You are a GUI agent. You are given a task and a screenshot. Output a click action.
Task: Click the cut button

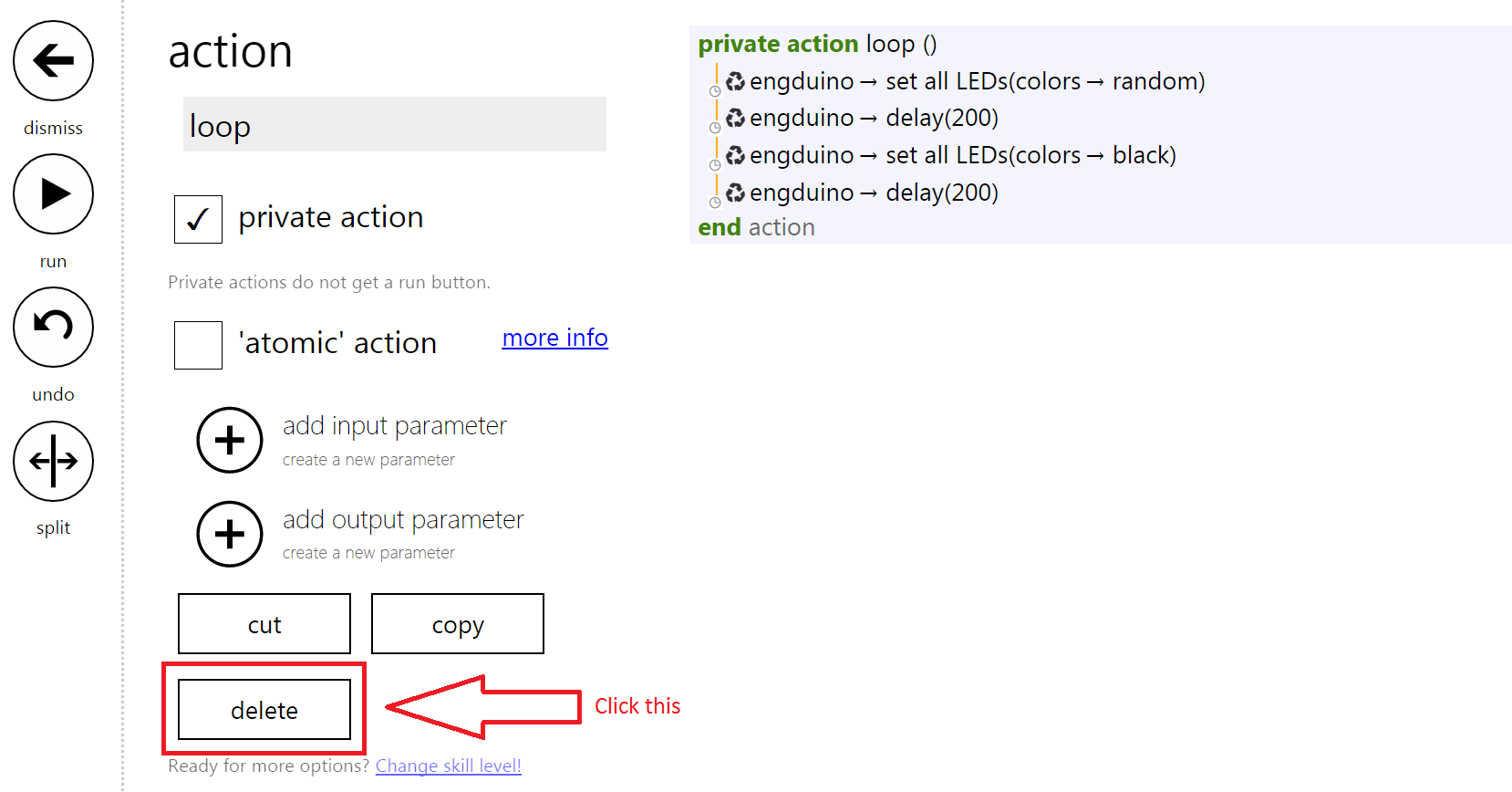pos(264,624)
